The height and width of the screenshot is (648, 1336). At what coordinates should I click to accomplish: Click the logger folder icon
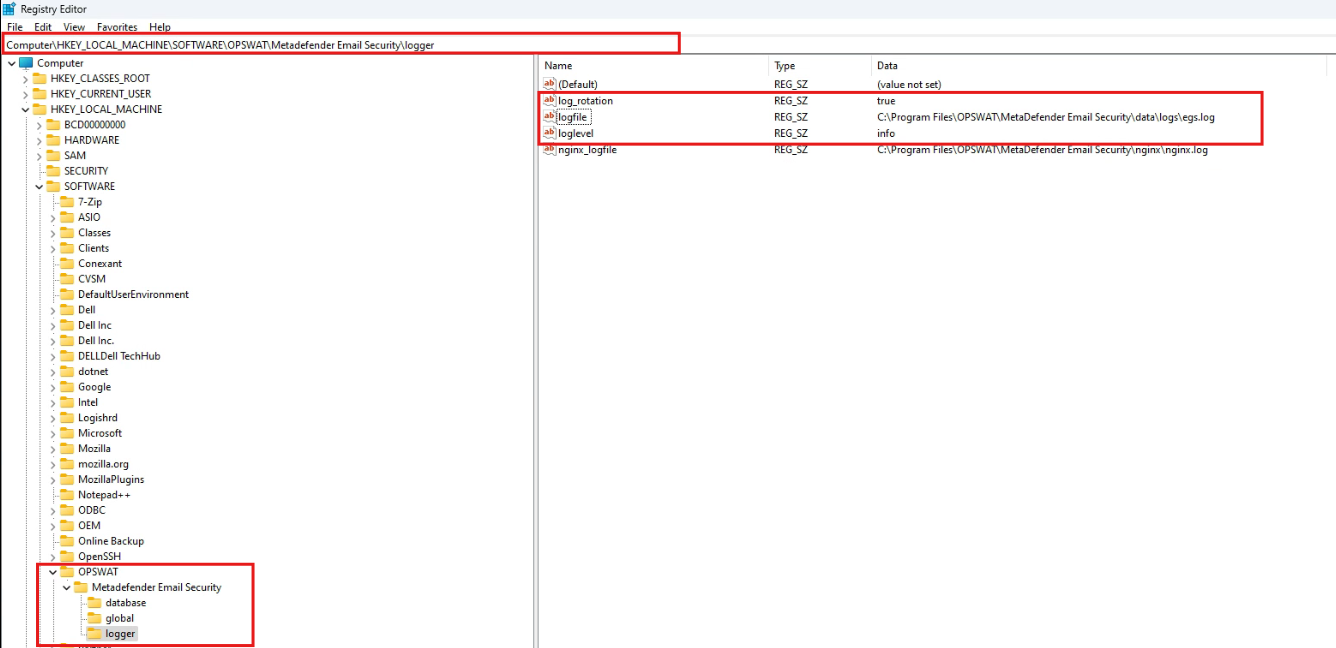(95, 634)
